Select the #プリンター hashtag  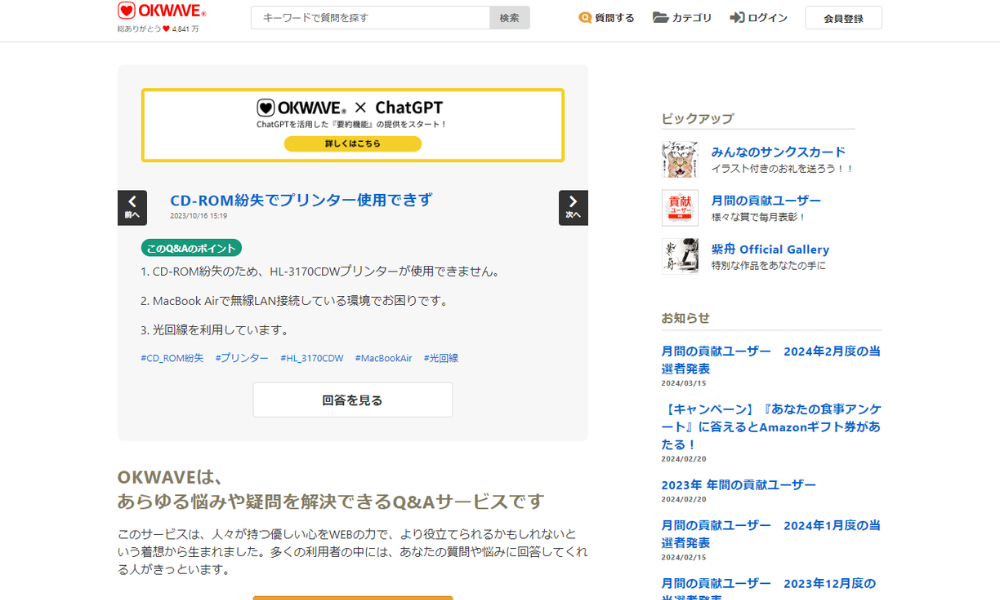(242, 358)
